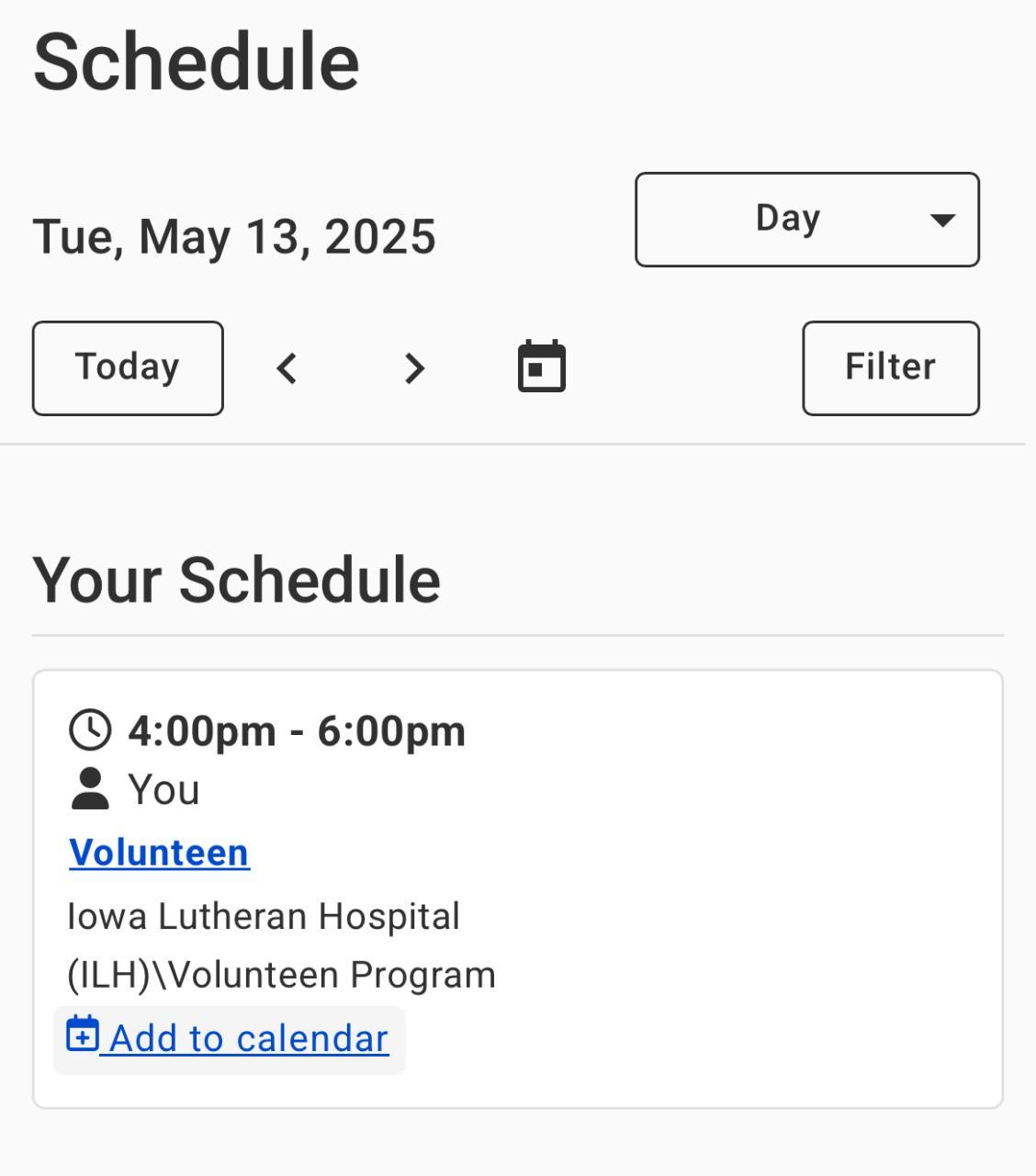Go to the next day
The image size is (1036, 1176).
point(414,368)
